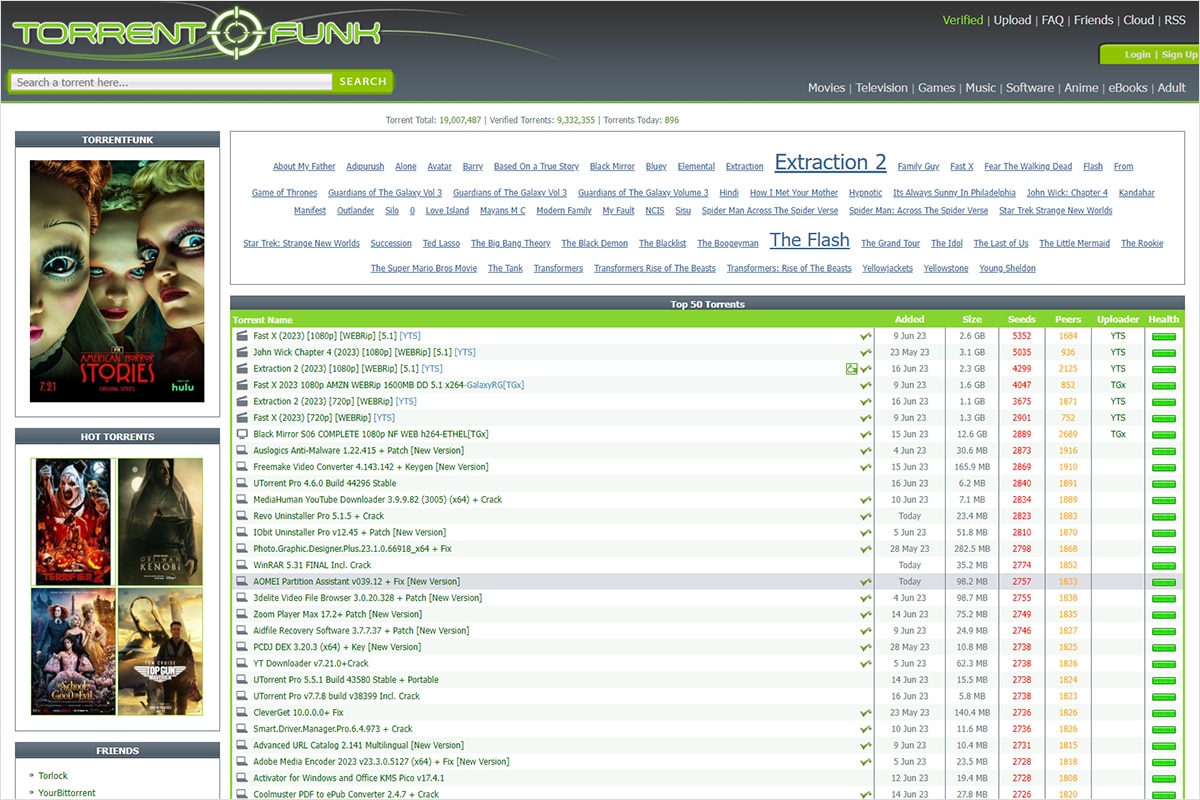Click the verified checkmark on CleverGet 10.0.0.0 row
This screenshot has height=800, width=1200.
(x=865, y=713)
